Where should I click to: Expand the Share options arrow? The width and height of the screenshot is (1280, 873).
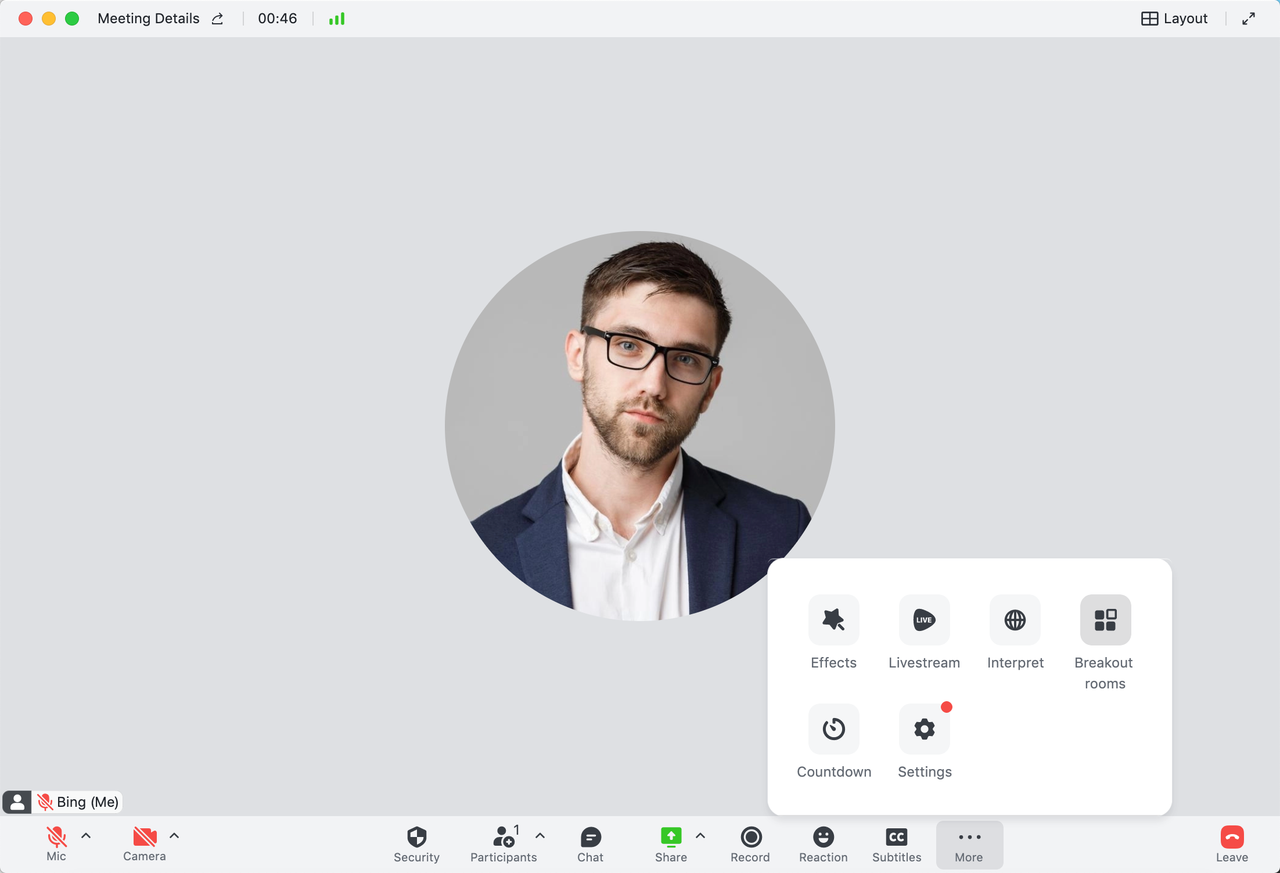point(700,836)
